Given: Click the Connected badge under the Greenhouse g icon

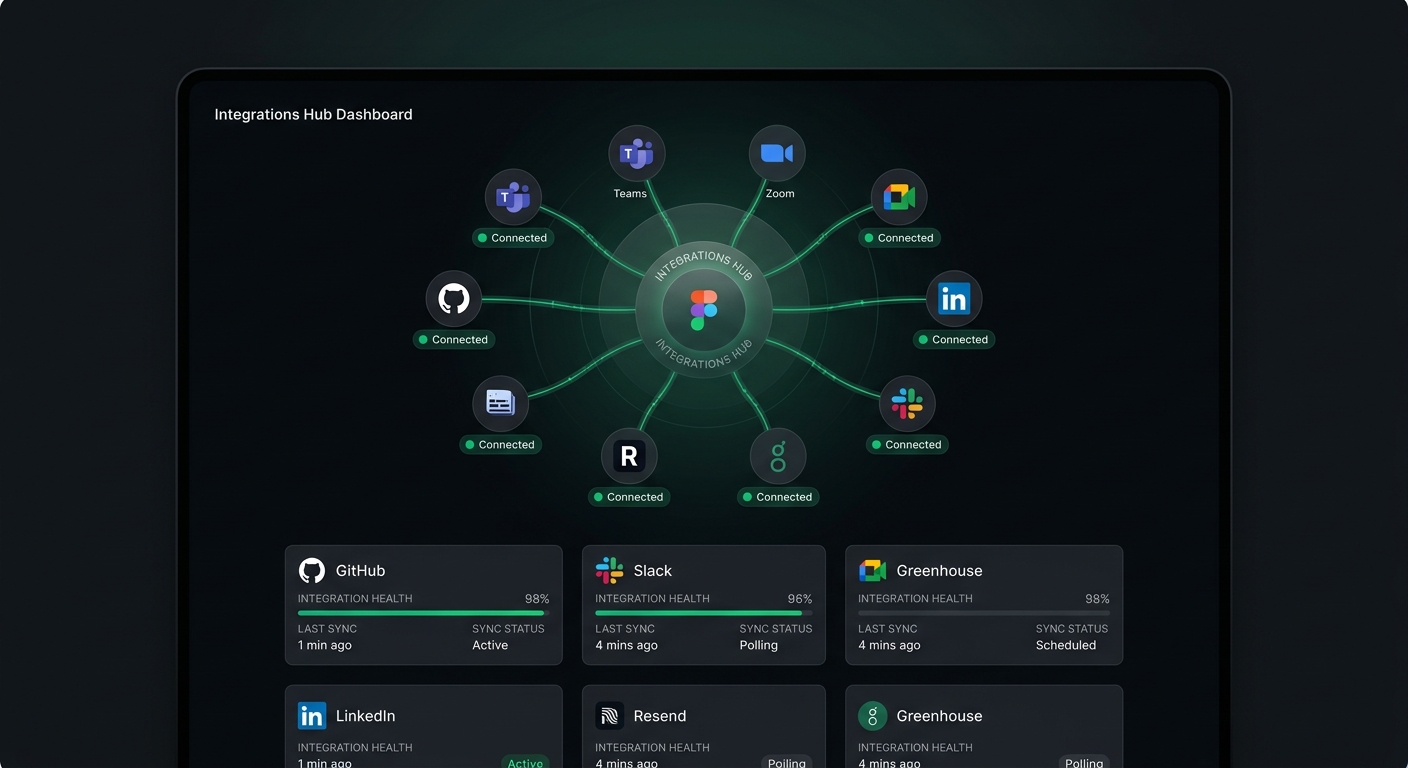Looking at the screenshot, I should coord(778,497).
